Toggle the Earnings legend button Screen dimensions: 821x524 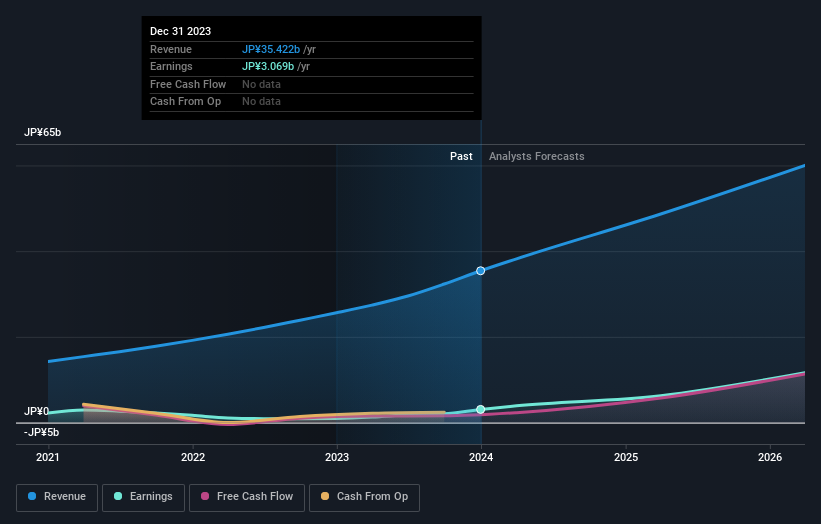(143, 497)
